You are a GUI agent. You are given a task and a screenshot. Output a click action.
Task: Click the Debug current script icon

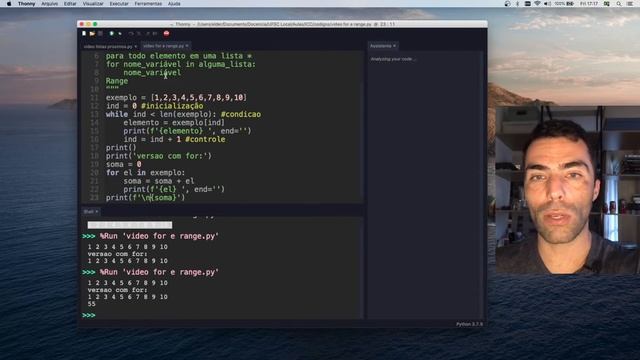(x=120, y=33)
